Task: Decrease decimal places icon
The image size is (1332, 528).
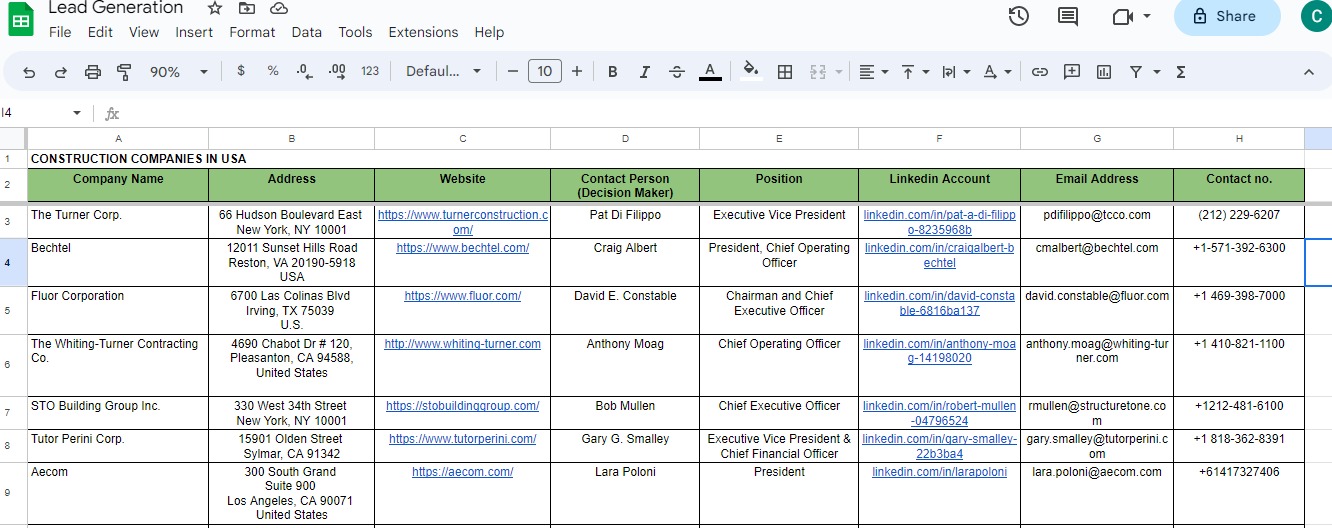Action: click(x=305, y=71)
